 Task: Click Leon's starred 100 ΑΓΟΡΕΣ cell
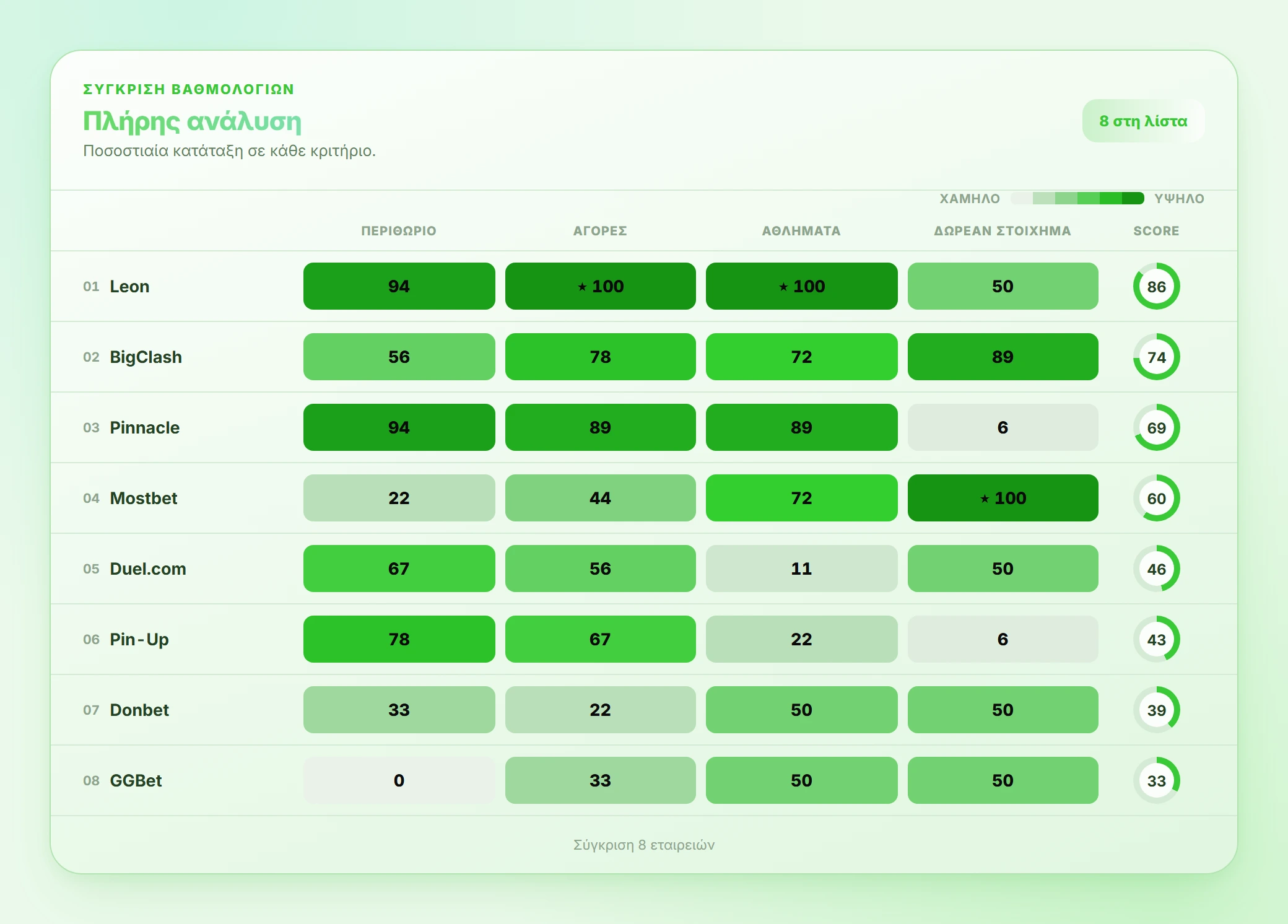(x=600, y=286)
